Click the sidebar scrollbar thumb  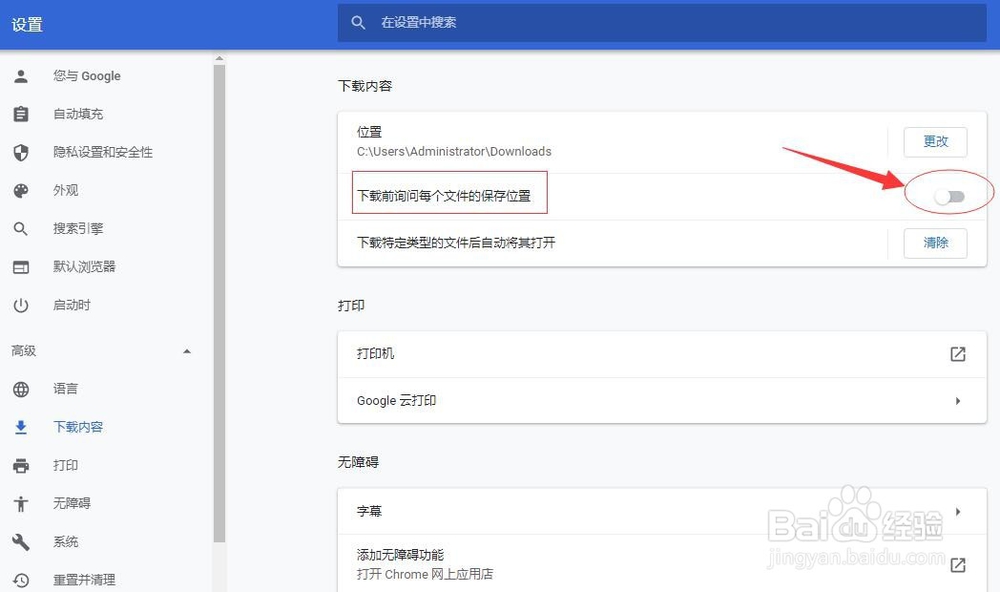[219, 303]
